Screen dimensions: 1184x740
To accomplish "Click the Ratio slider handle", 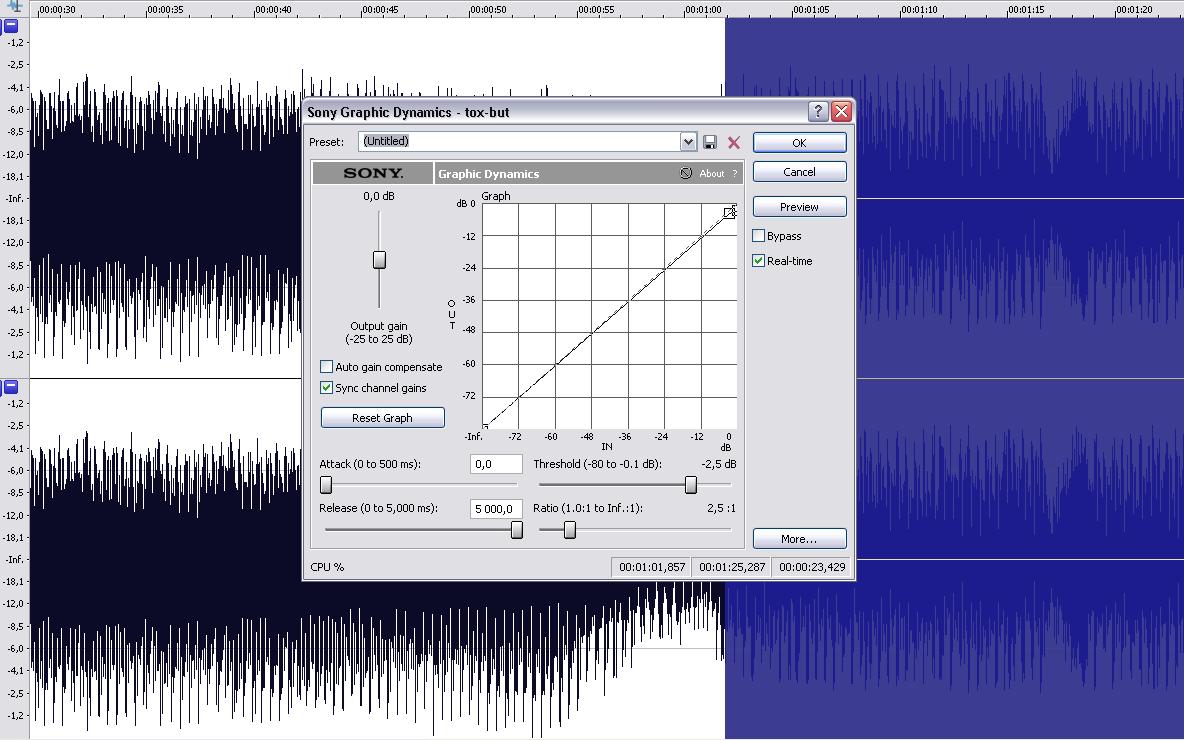I will tap(570, 530).
